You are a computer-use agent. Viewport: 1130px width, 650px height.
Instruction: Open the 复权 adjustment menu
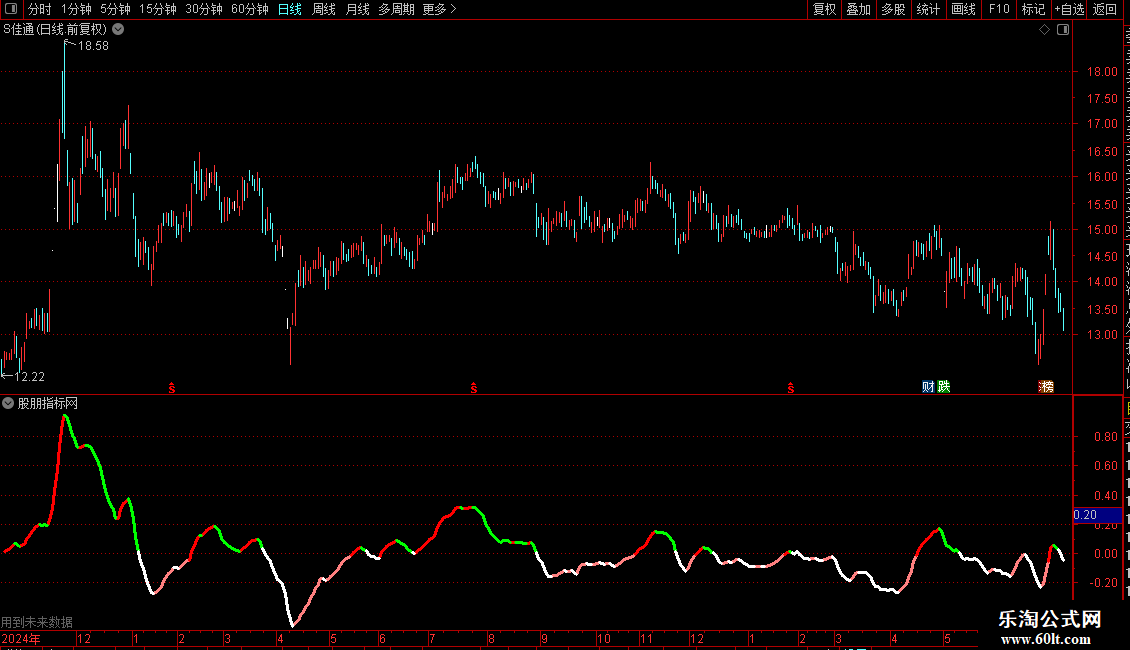pyautogui.click(x=824, y=9)
